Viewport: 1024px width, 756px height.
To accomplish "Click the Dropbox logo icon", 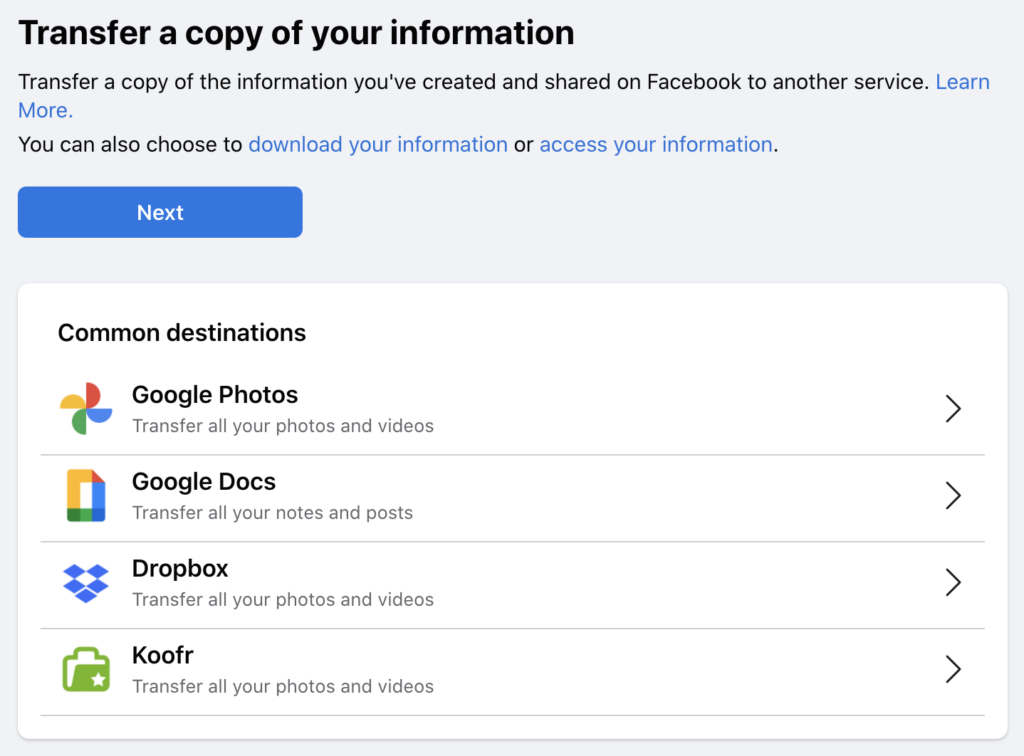I will click(86, 582).
